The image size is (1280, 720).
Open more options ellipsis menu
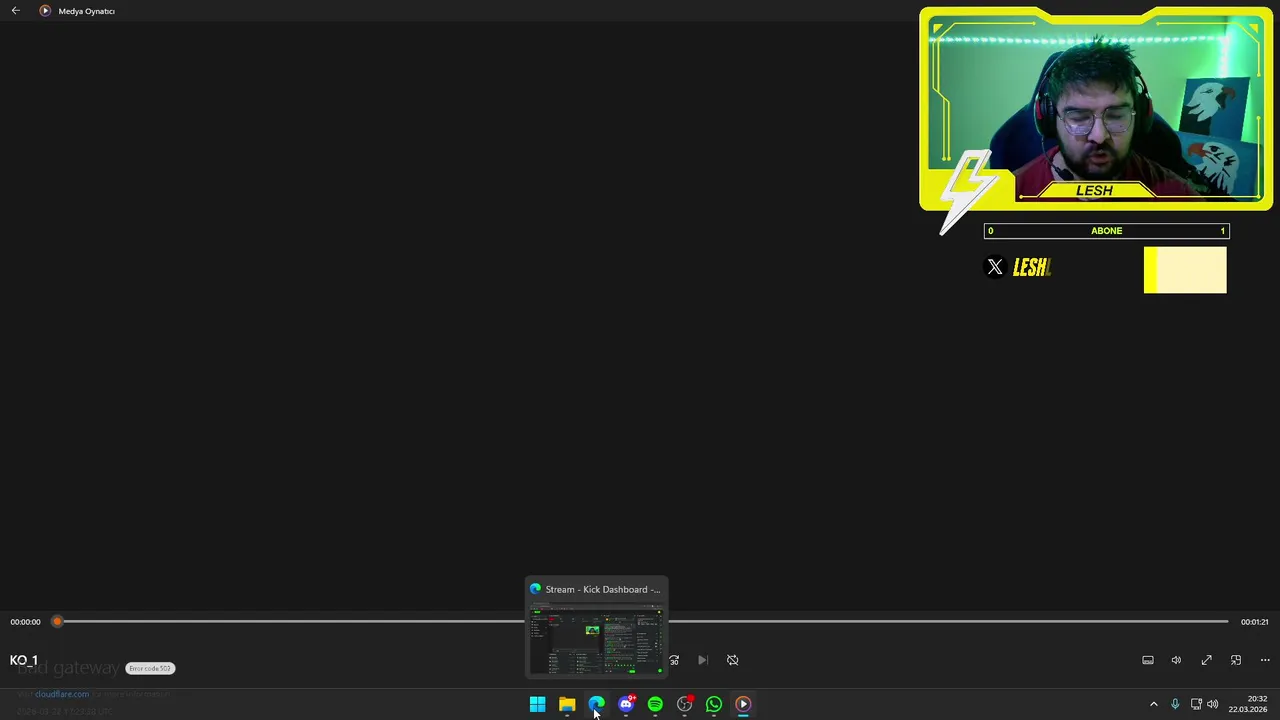pyautogui.click(x=1265, y=660)
